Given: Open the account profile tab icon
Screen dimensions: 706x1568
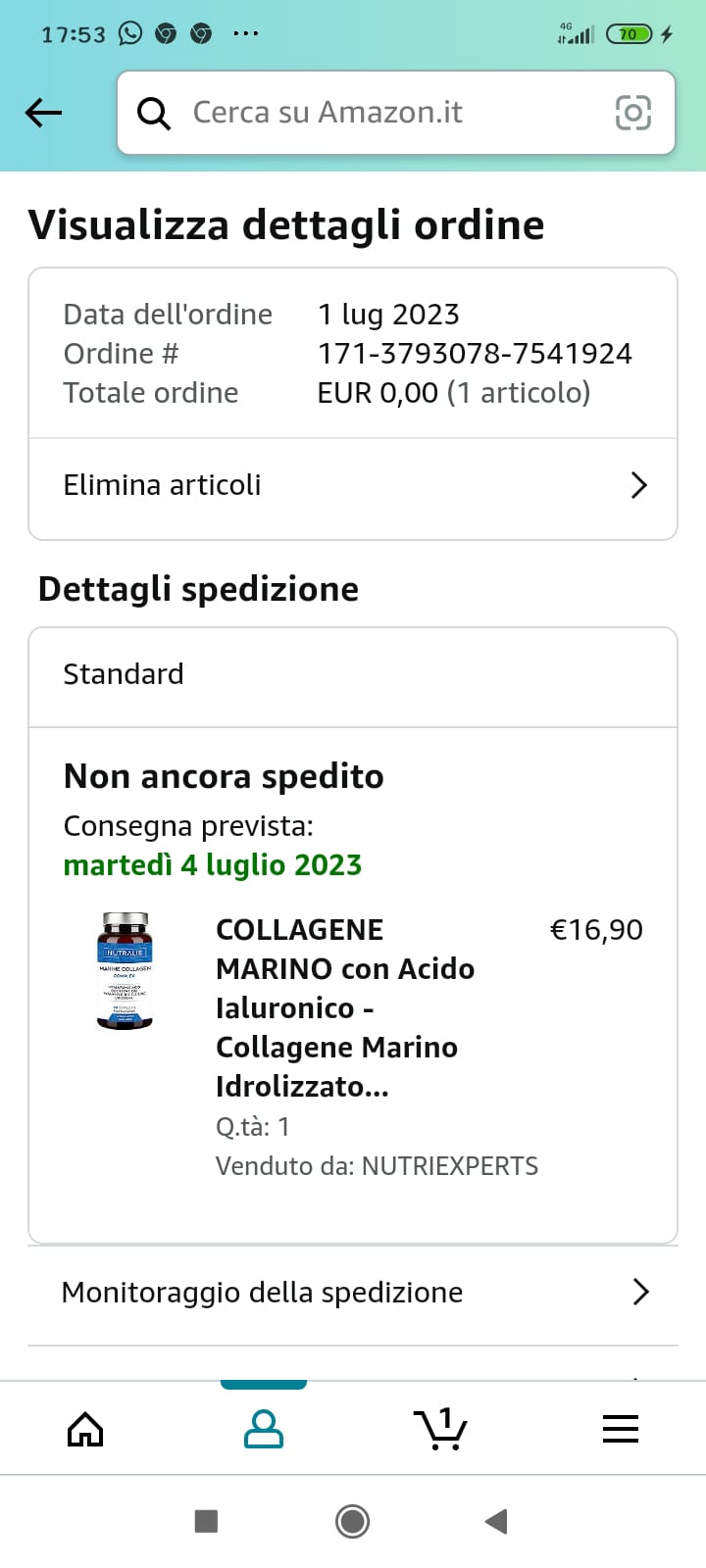Looking at the screenshot, I should [263, 1429].
